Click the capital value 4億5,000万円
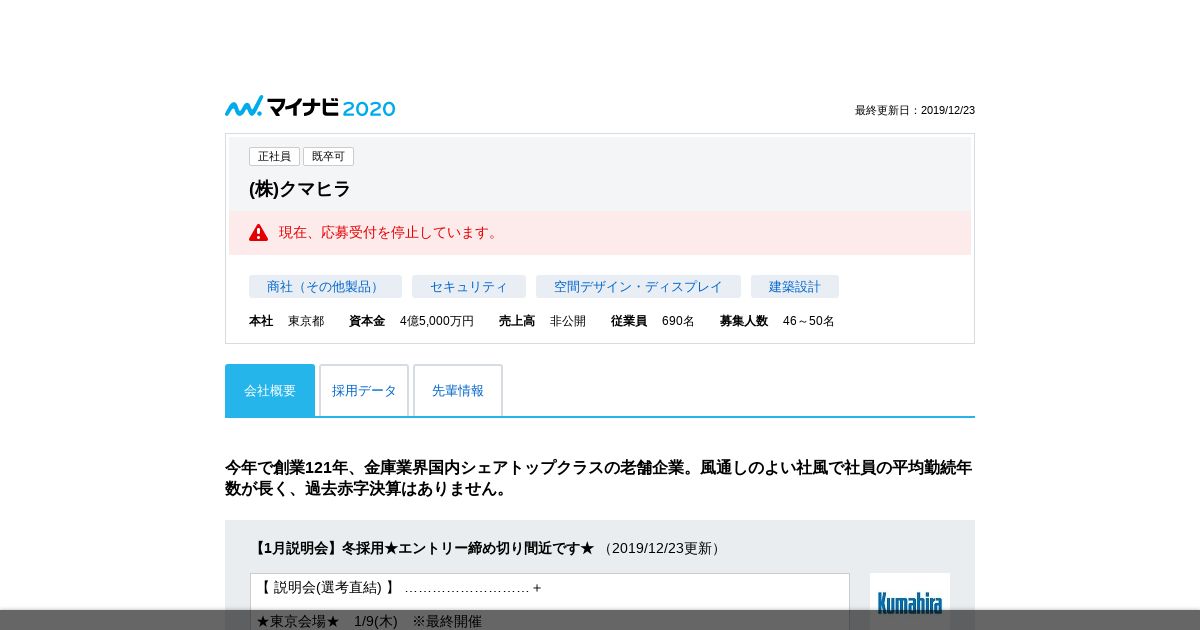The image size is (1200, 630). pos(437,321)
